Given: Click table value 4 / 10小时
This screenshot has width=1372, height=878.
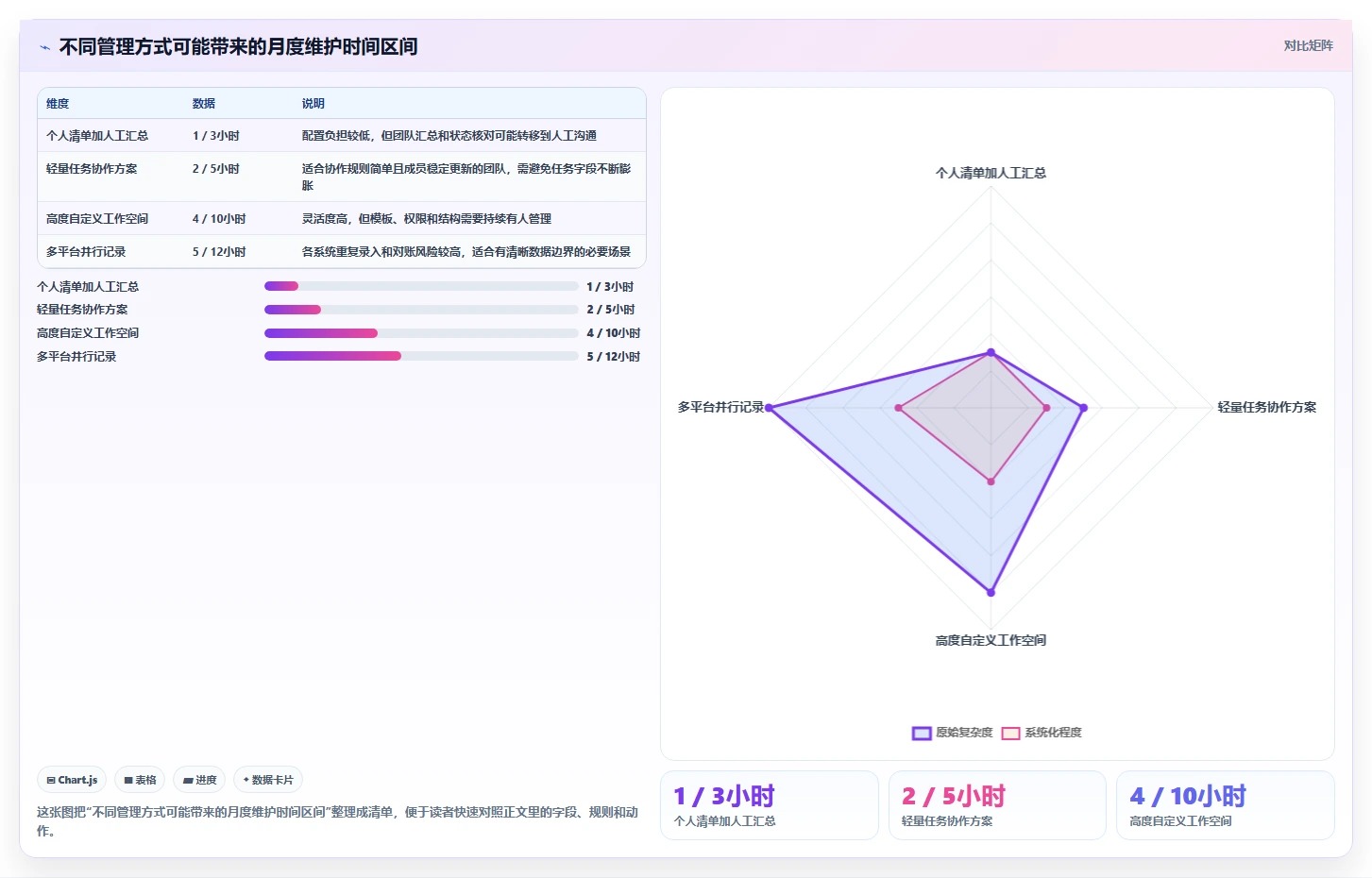Looking at the screenshot, I should (219, 219).
